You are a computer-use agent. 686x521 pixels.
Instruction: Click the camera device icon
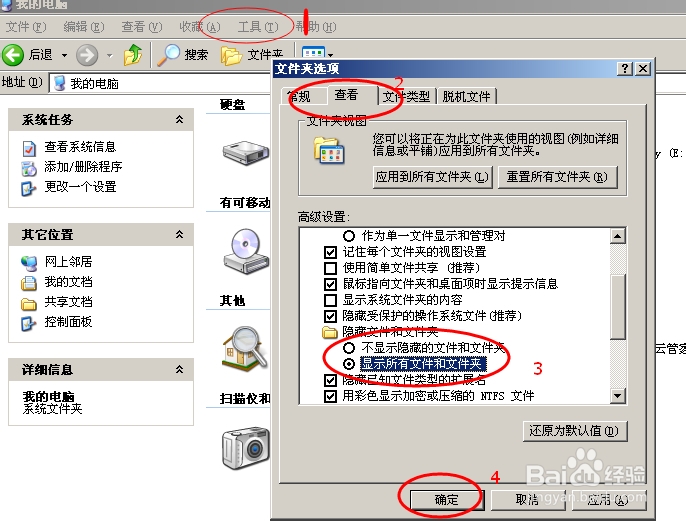click(x=245, y=448)
